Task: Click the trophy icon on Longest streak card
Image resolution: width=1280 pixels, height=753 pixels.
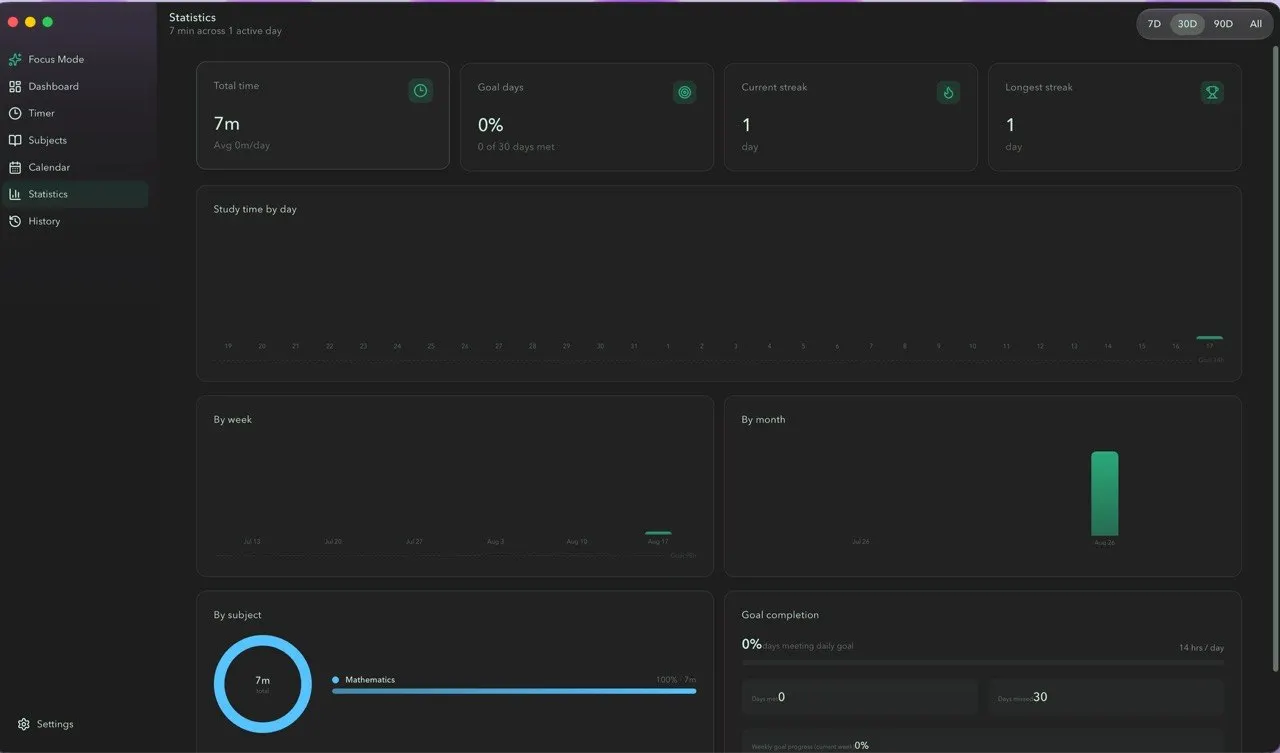Action: pos(1213,92)
